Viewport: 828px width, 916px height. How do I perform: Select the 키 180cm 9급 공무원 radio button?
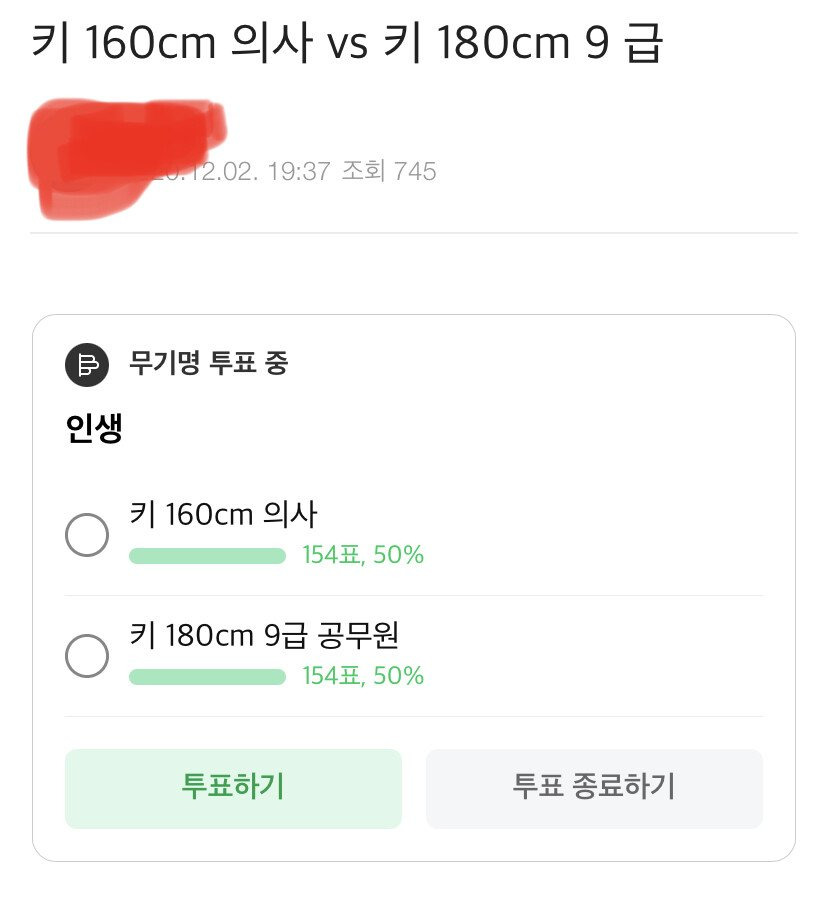point(87,656)
